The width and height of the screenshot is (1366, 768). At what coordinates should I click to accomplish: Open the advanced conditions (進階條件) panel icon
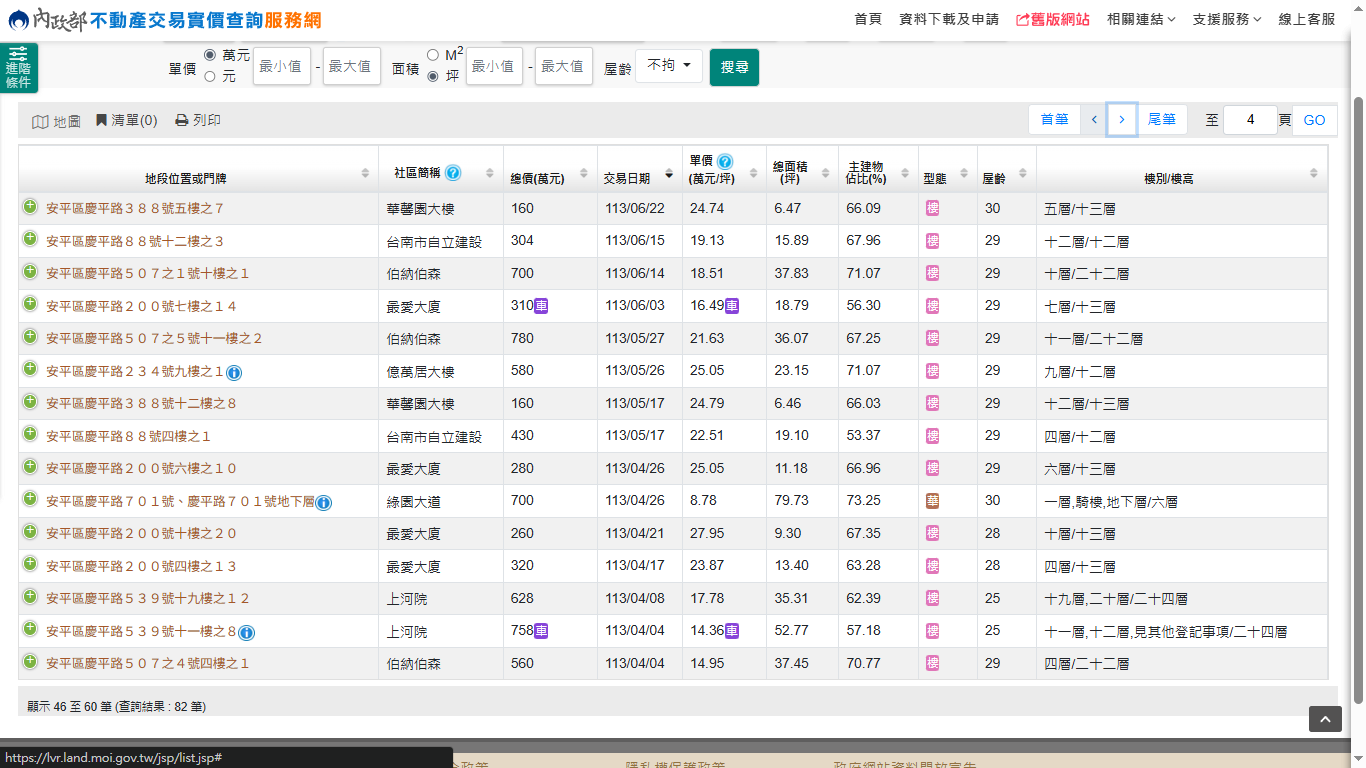click(x=18, y=67)
